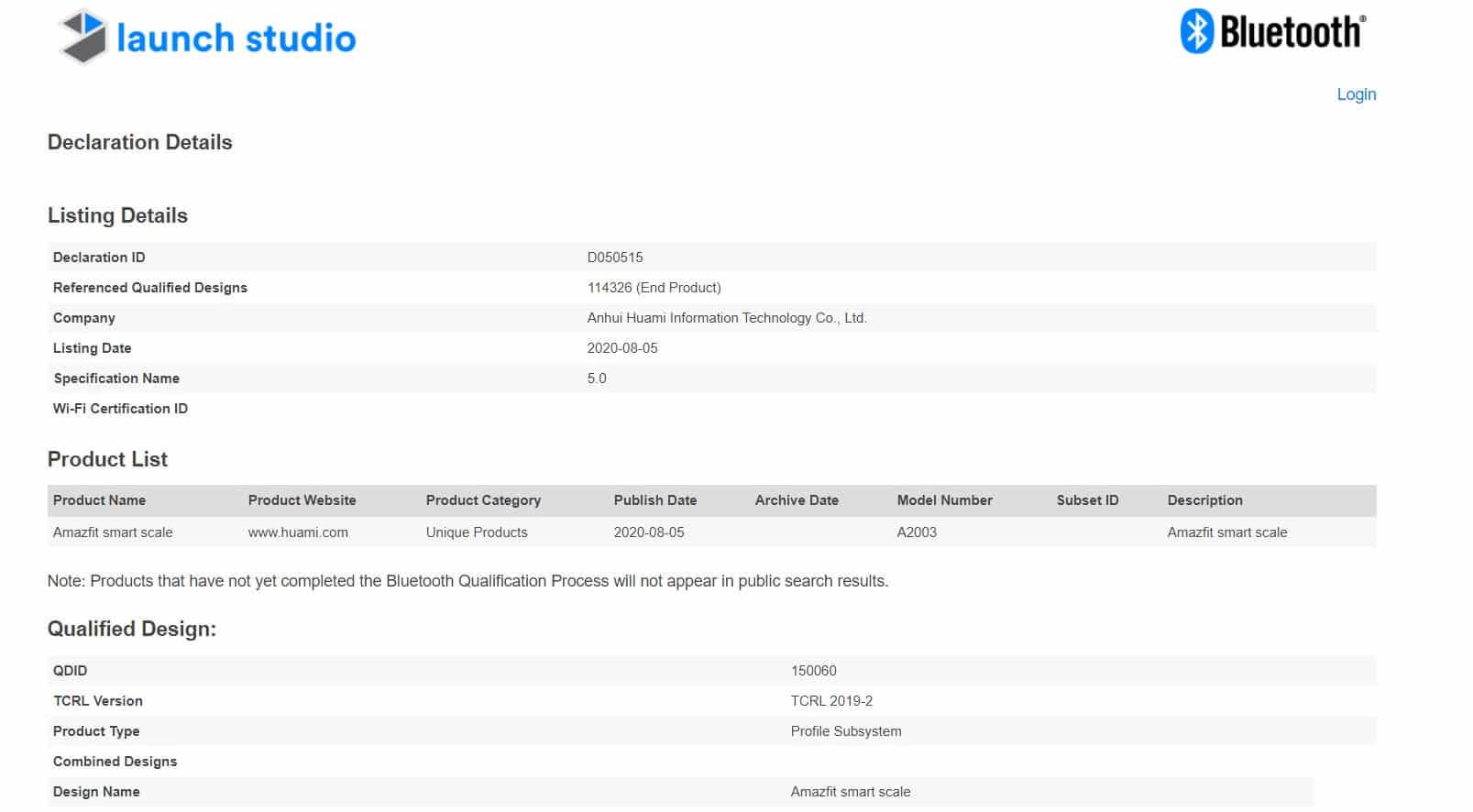Select QDID value 150060

813,671
